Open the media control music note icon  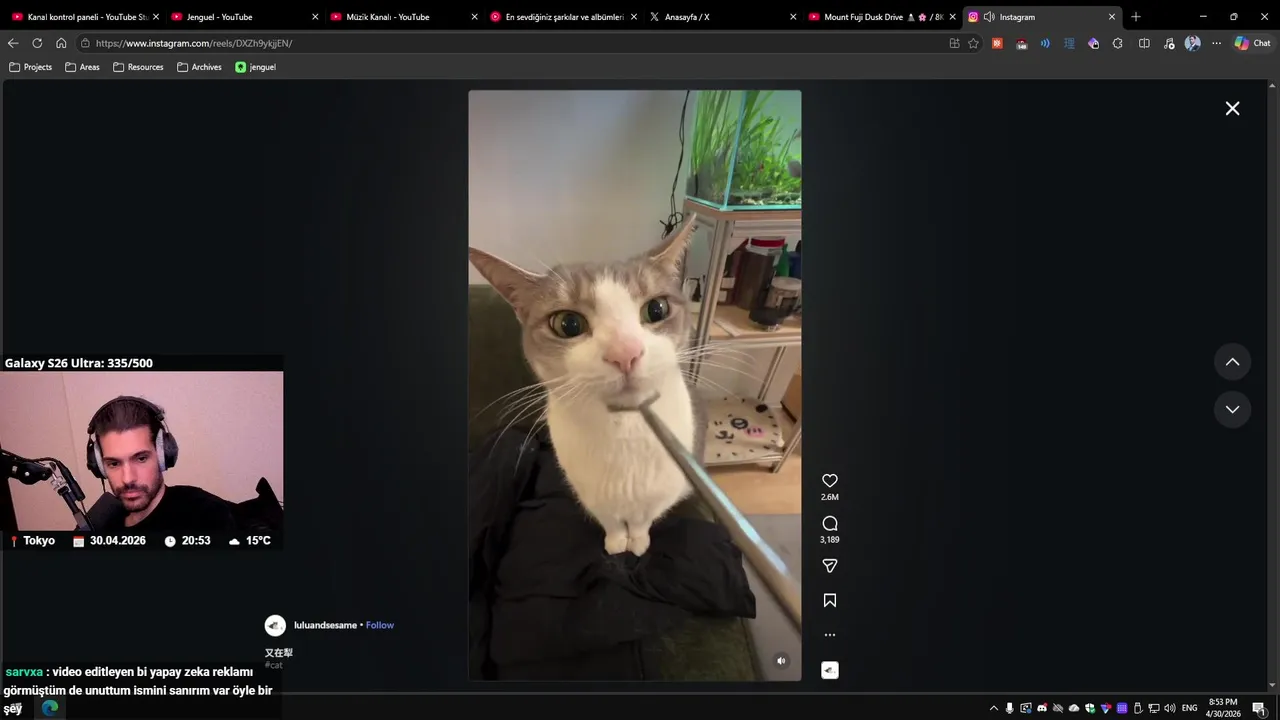[x=1168, y=43]
